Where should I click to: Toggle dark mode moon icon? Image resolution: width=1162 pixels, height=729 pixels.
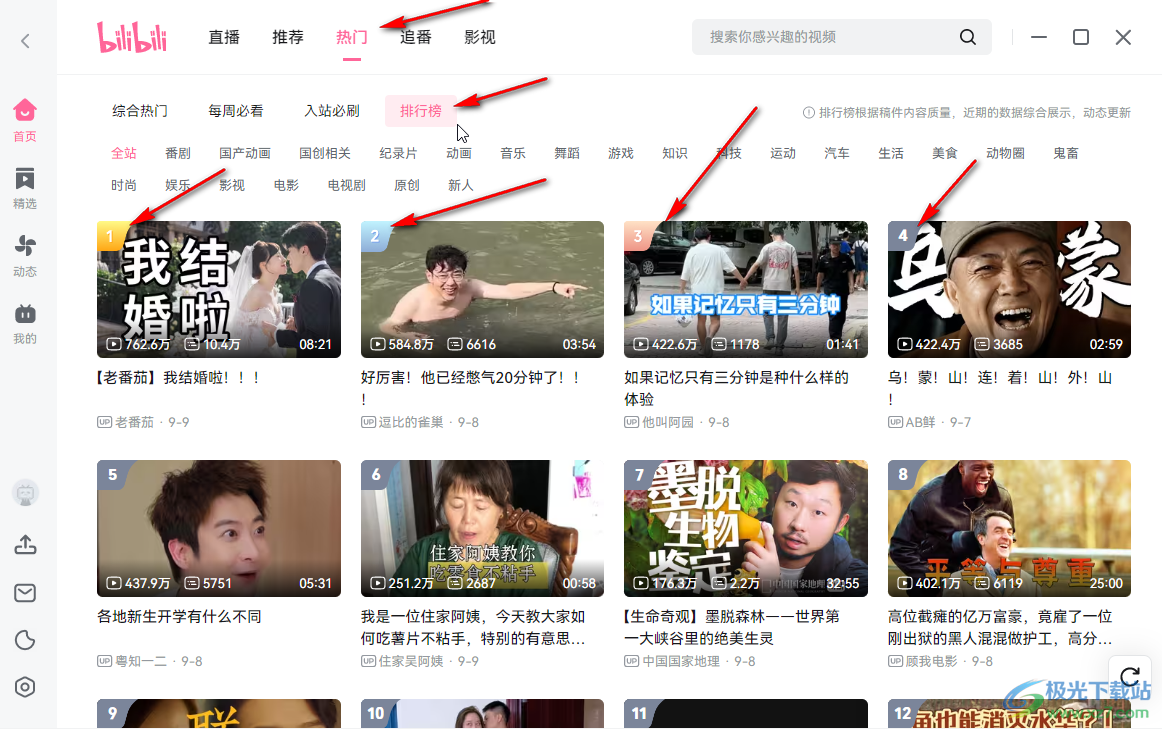25,640
